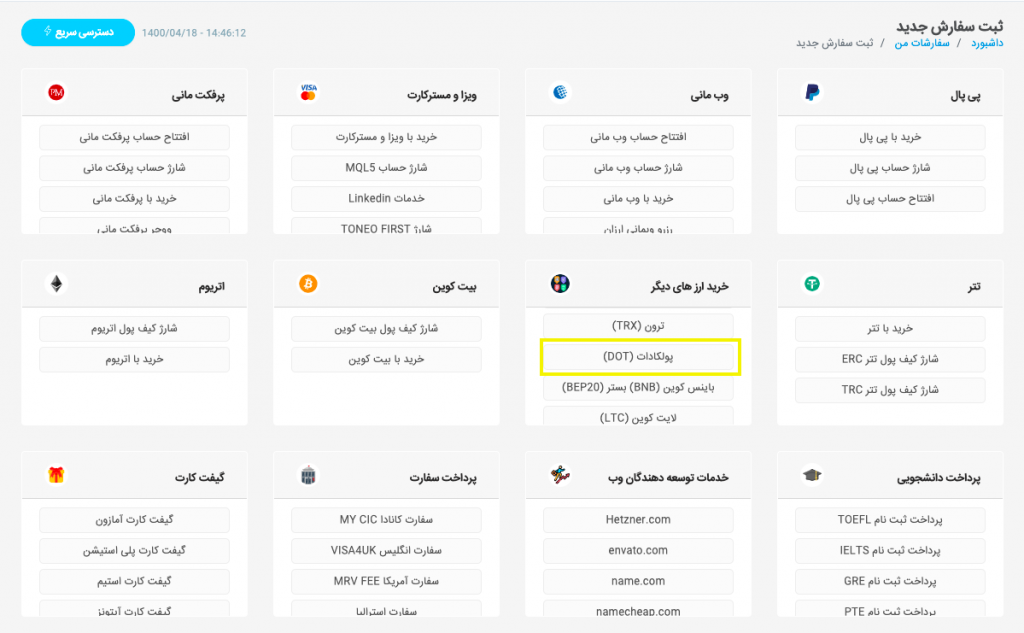Select شارژ حساب پی پال option

[x=890, y=168]
